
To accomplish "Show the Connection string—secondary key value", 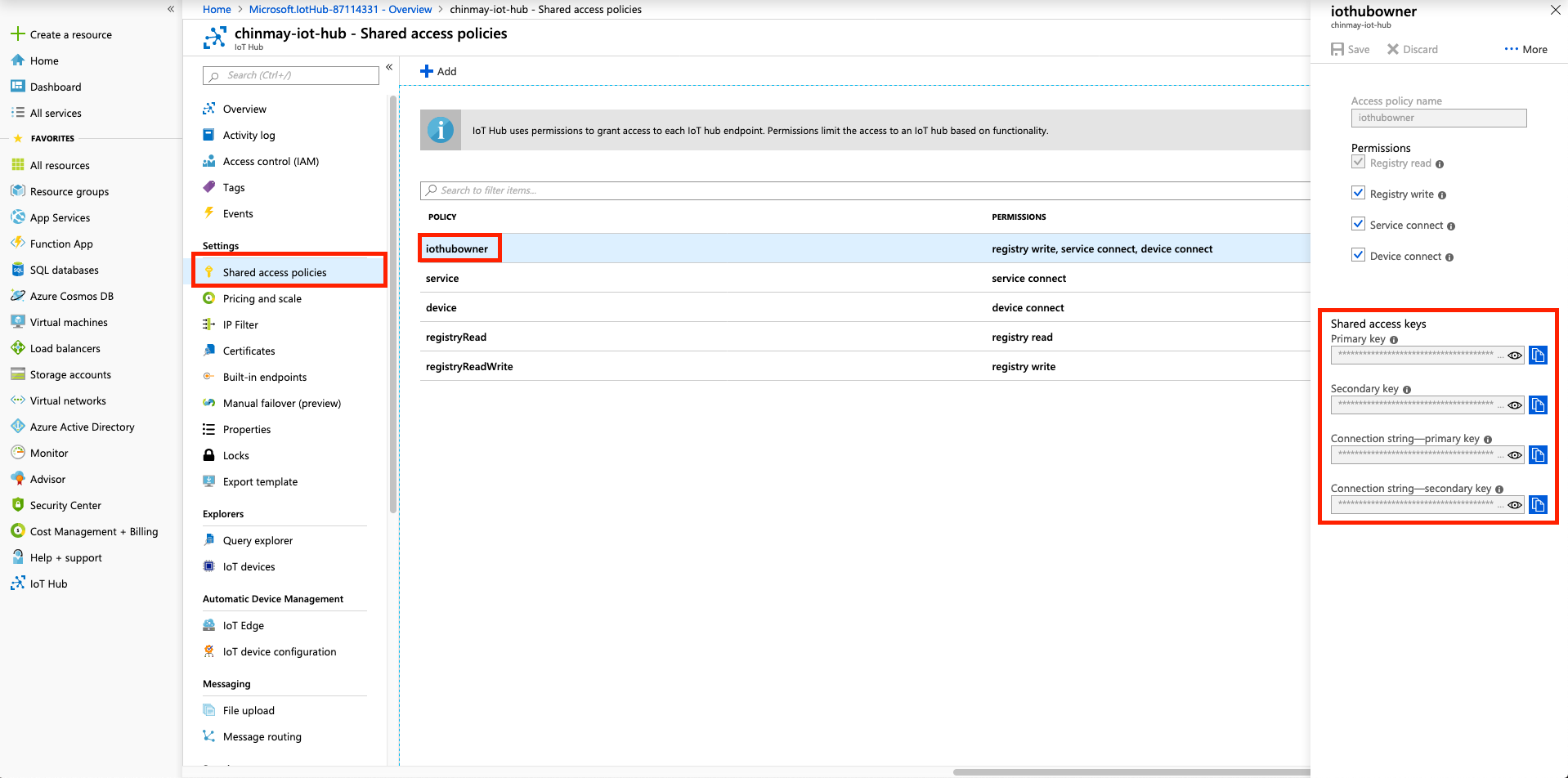I will (1515, 505).
